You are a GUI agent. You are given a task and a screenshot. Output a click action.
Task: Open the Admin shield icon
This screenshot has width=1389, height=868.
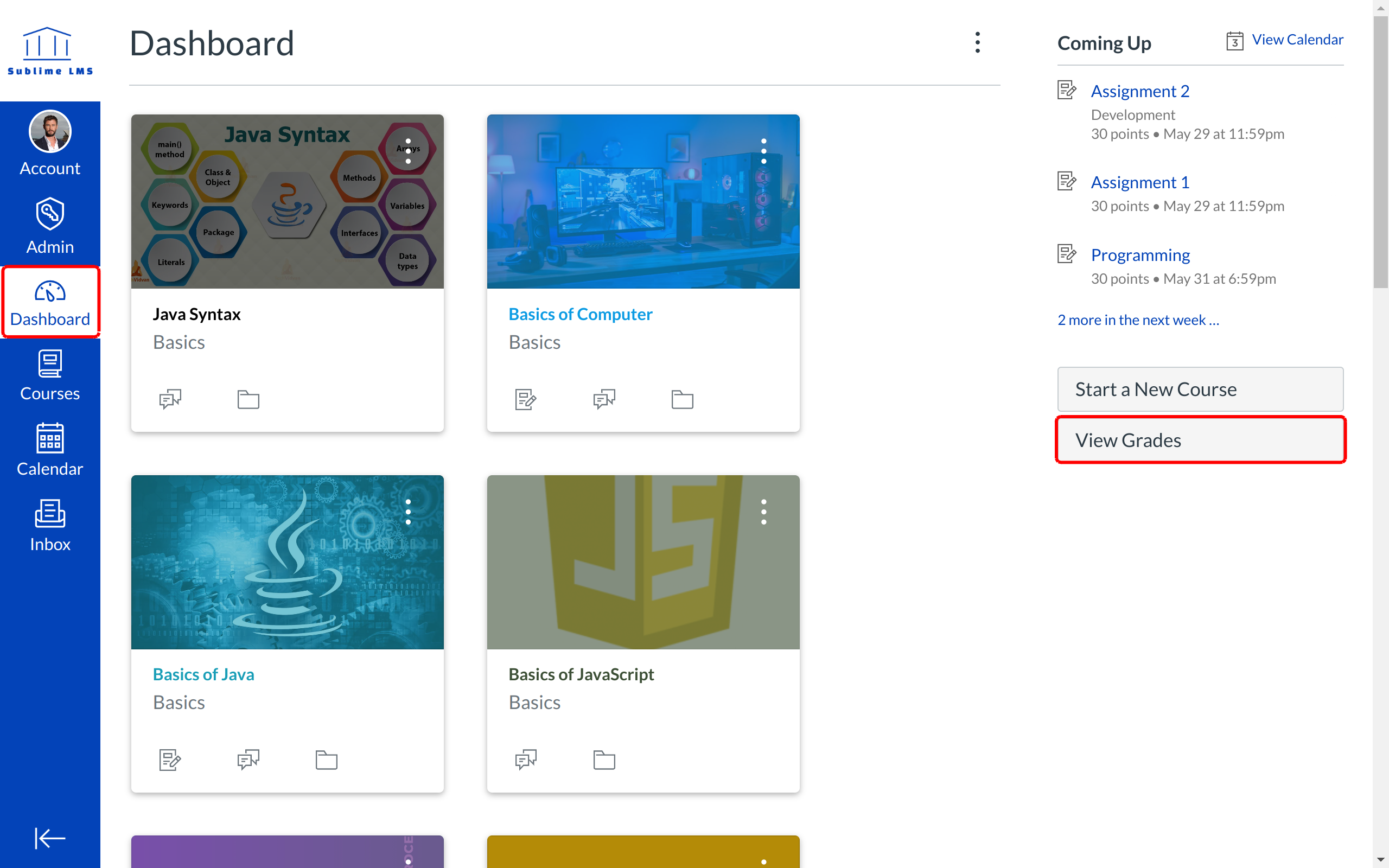[50, 214]
